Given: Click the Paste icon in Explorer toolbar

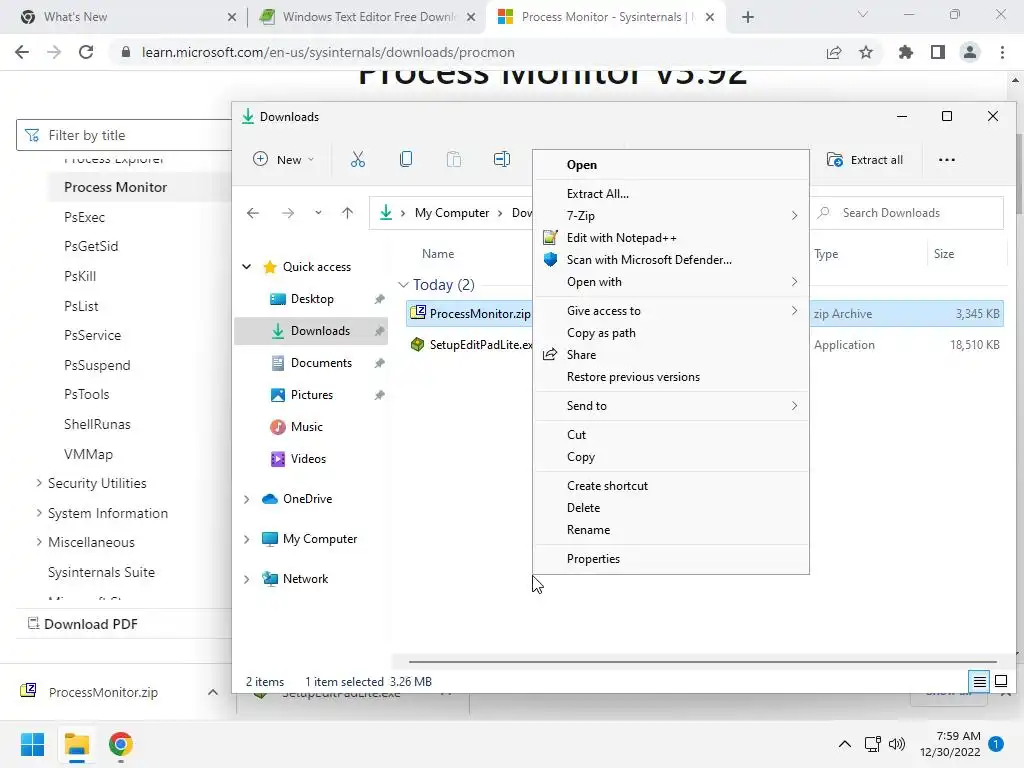Looking at the screenshot, I should 453,159.
